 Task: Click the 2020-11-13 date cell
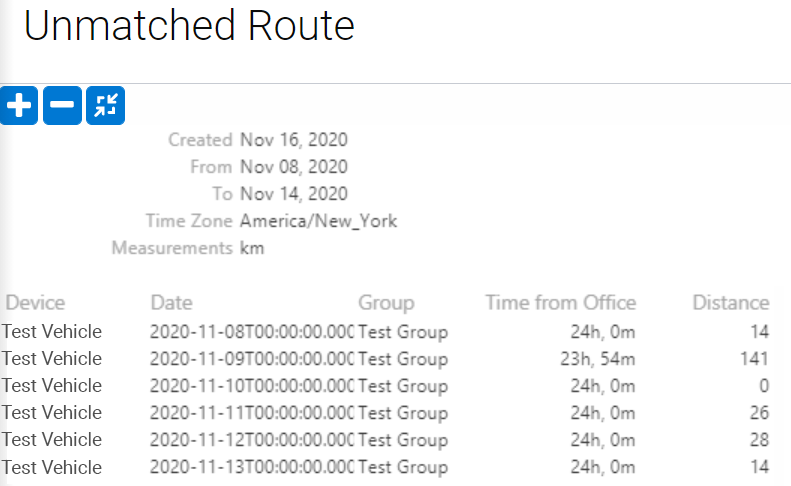252,467
